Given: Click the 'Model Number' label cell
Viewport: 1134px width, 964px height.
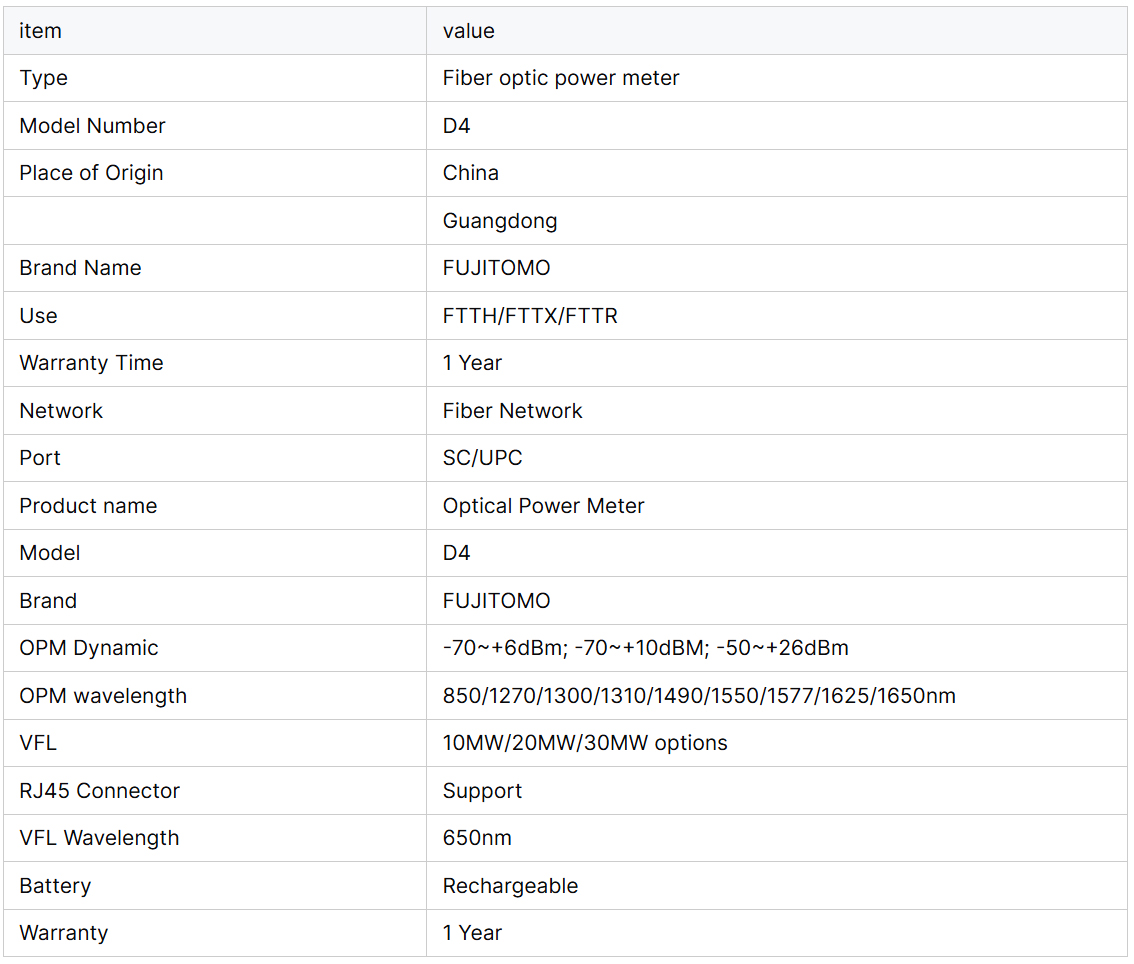Looking at the screenshot, I should tap(92, 126).
